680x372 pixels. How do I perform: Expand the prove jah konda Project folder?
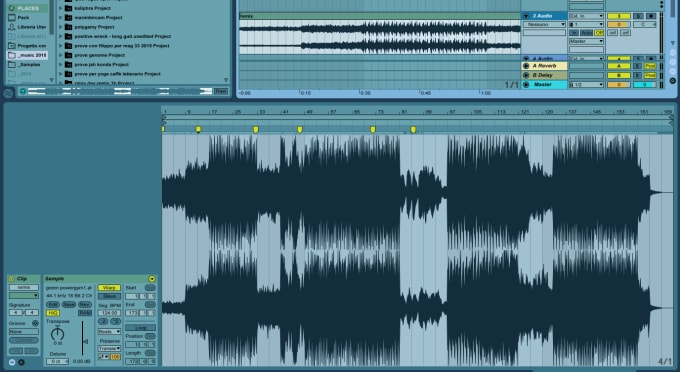tap(61, 65)
